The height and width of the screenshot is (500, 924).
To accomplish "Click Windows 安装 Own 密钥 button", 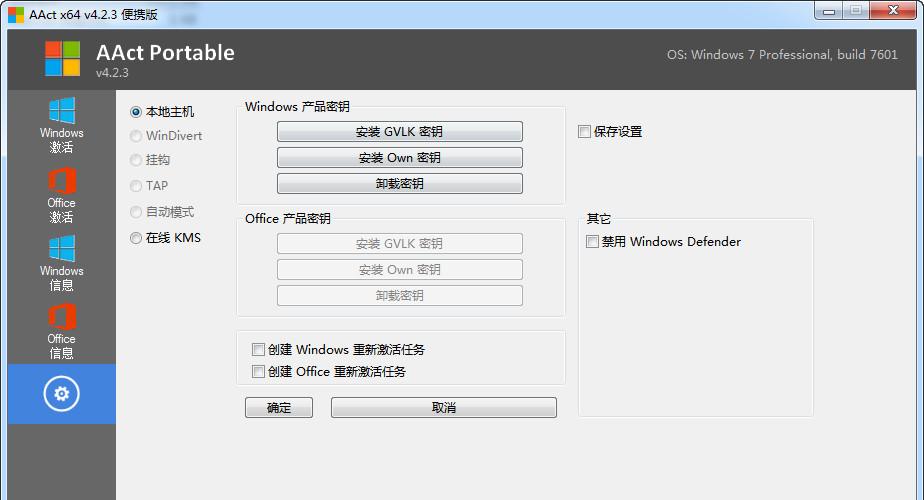I will coord(400,157).
